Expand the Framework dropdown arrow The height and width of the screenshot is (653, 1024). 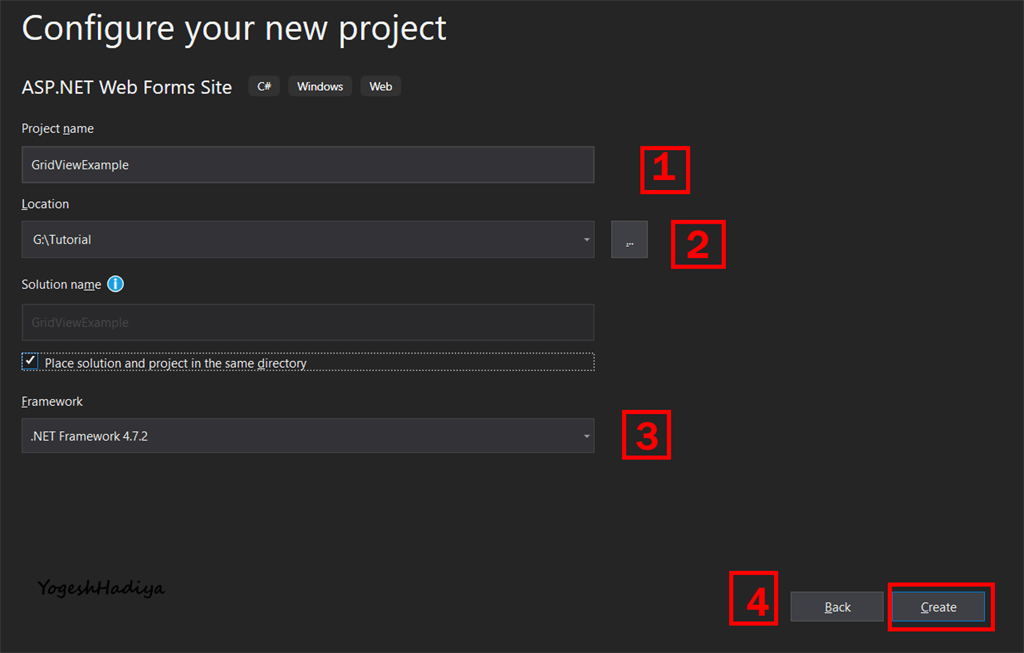586,436
